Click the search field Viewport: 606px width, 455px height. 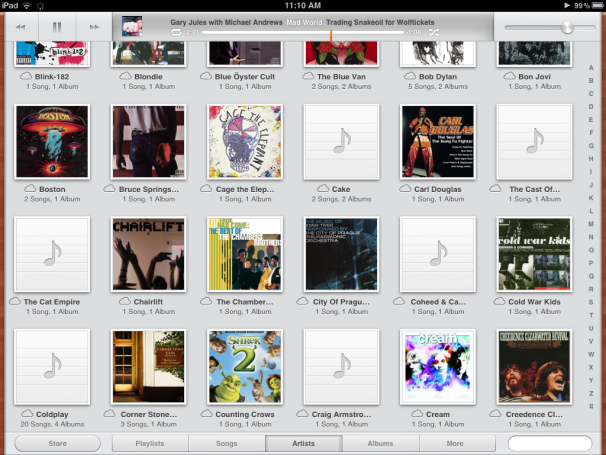point(550,443)
